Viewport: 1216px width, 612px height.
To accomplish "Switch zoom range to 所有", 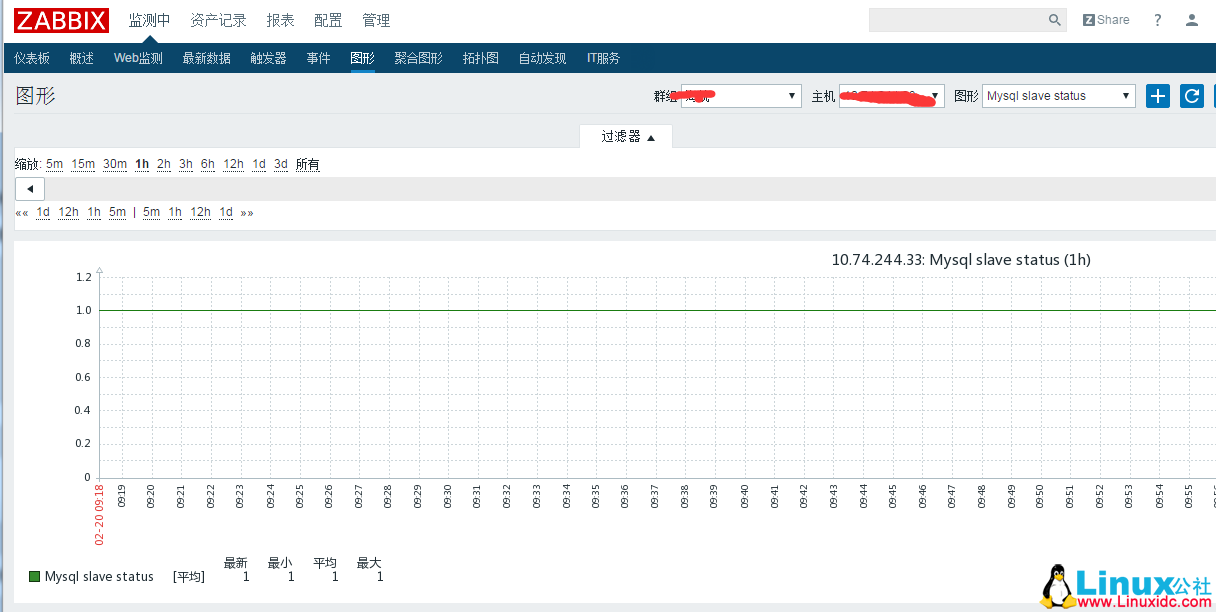I will point(307,163).
